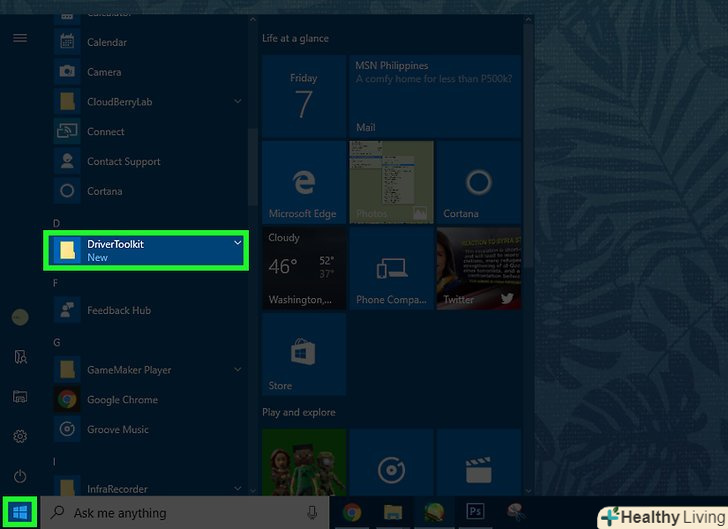The width and height of the screenshot is (728, 529).
Task: Click the tiles panel scroll down arrow
Action: [x=528, y=491]
